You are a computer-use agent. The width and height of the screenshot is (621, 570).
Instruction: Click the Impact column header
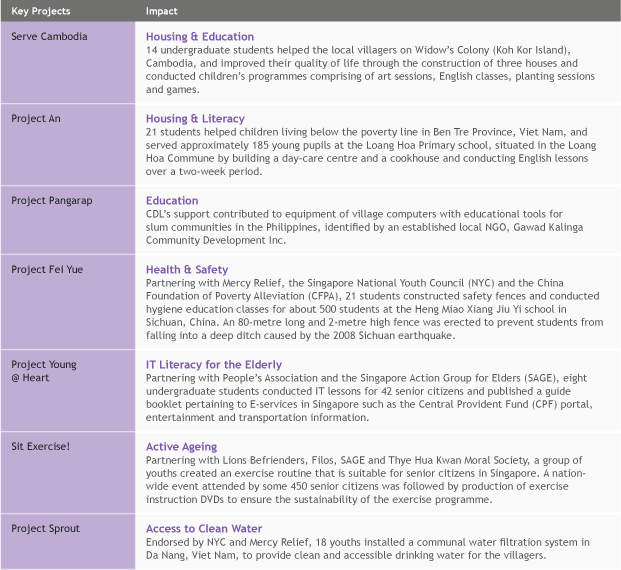pyautogui.click(x=162, y=10)
